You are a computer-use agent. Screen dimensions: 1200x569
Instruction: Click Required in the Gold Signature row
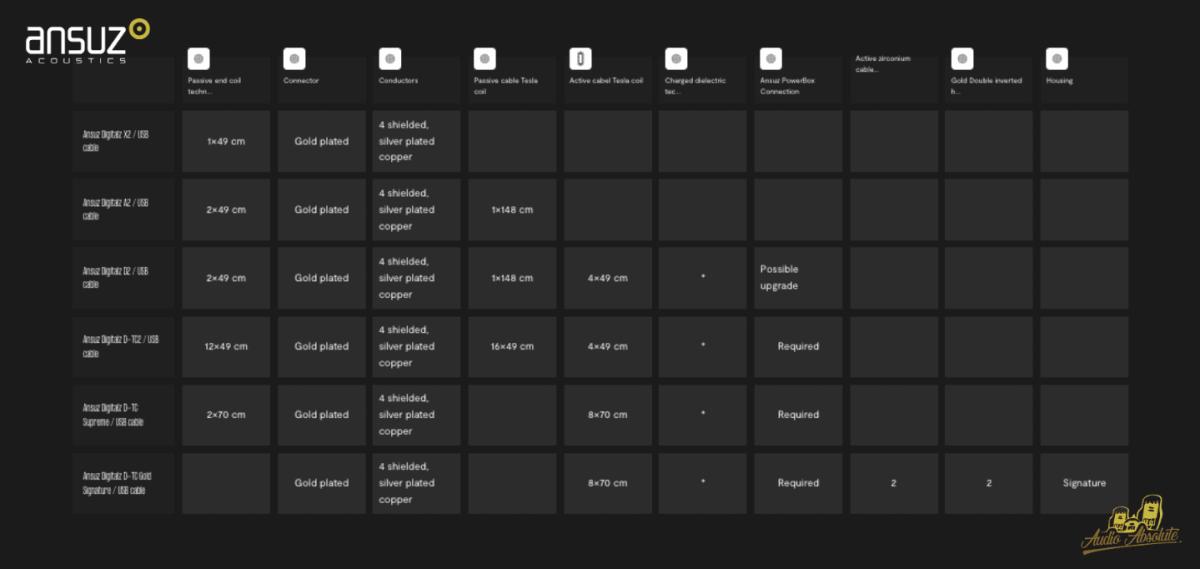(798, 483)
